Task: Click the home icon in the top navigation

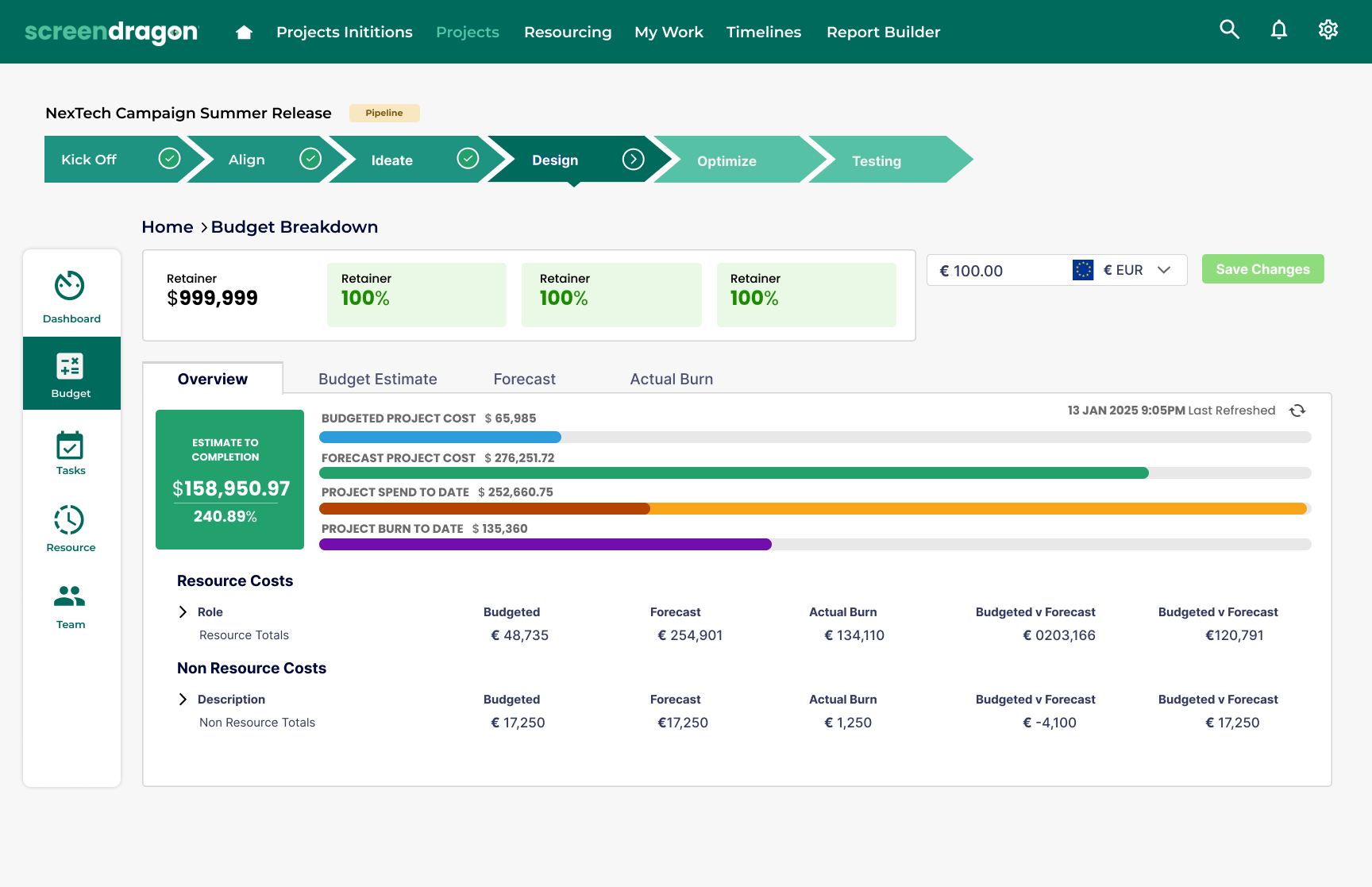Action: [244, 32]
